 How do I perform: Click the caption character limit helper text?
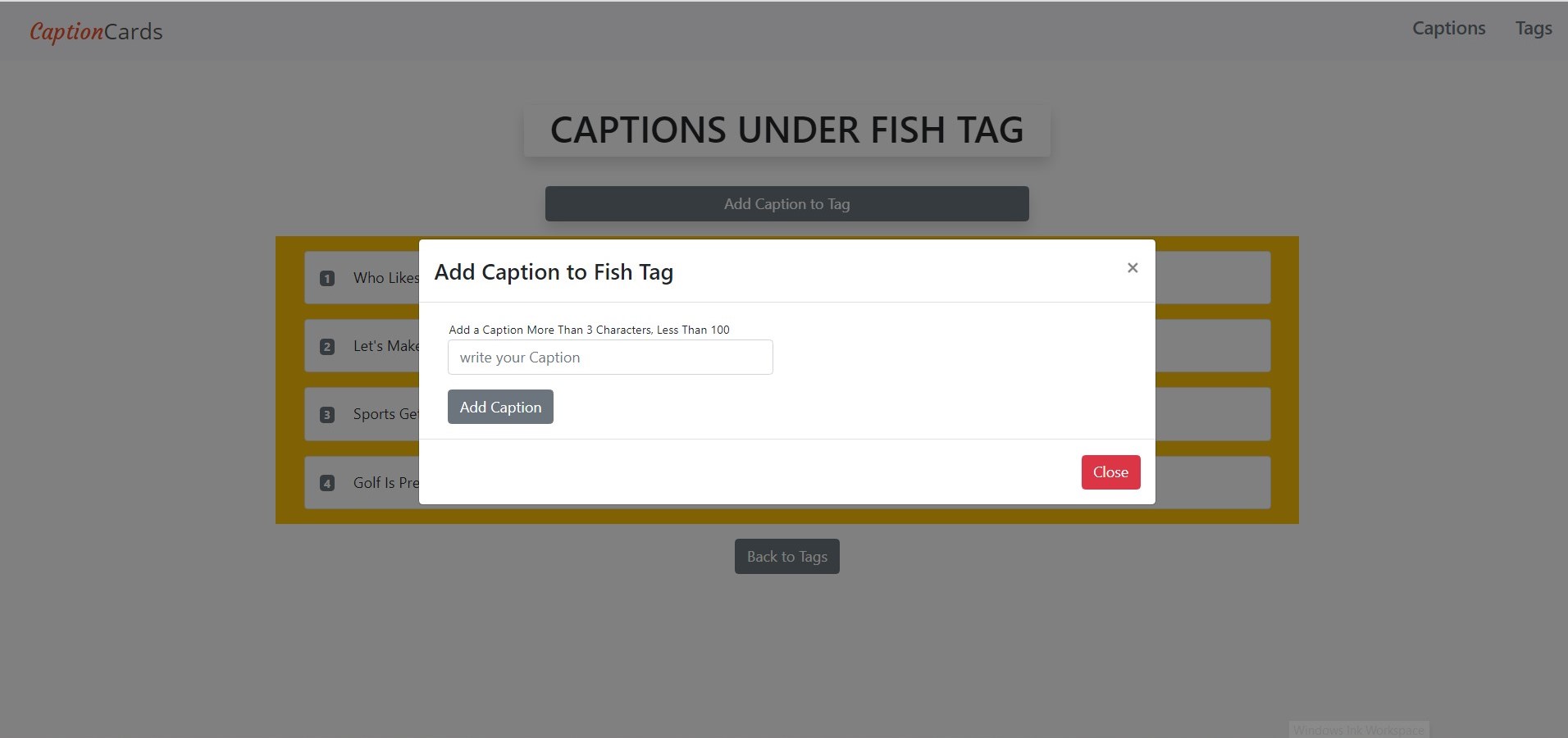(589, 329)
